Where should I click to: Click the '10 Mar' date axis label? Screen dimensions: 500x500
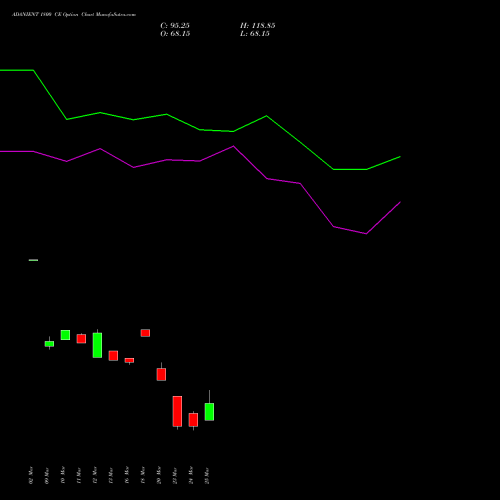click(x=63, y=475)
